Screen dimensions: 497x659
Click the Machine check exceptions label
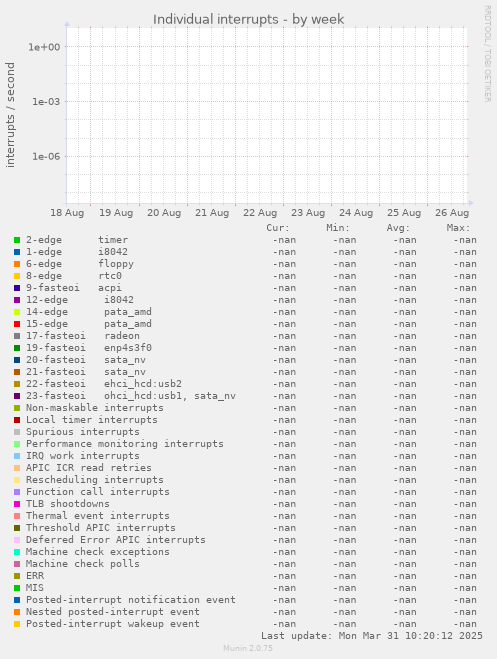coord(97,551)
